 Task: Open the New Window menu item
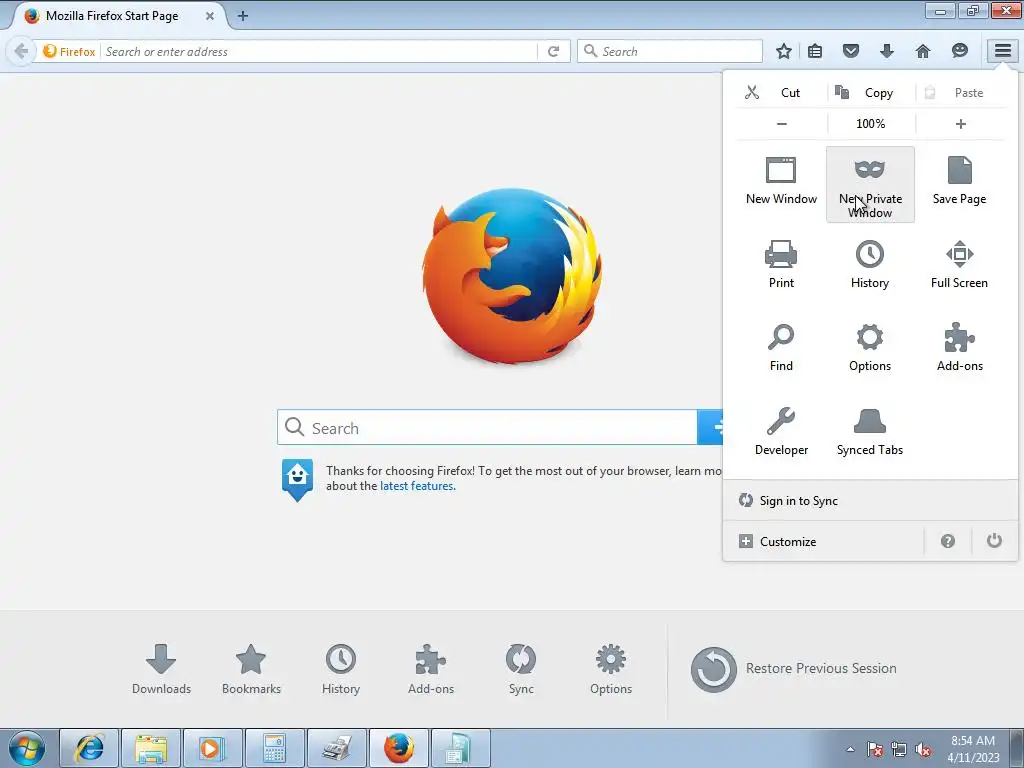[781, 182]
